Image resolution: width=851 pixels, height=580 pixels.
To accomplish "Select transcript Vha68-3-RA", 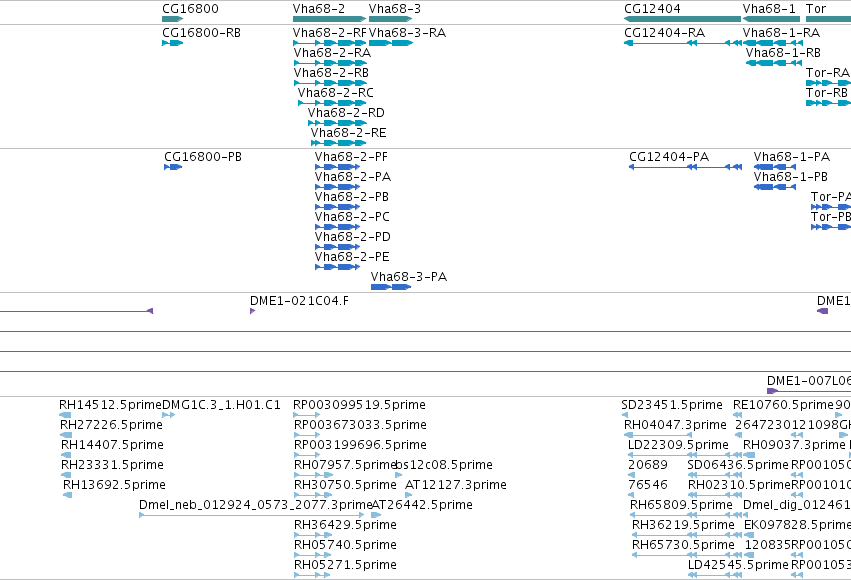I will [x=408, y=33].
